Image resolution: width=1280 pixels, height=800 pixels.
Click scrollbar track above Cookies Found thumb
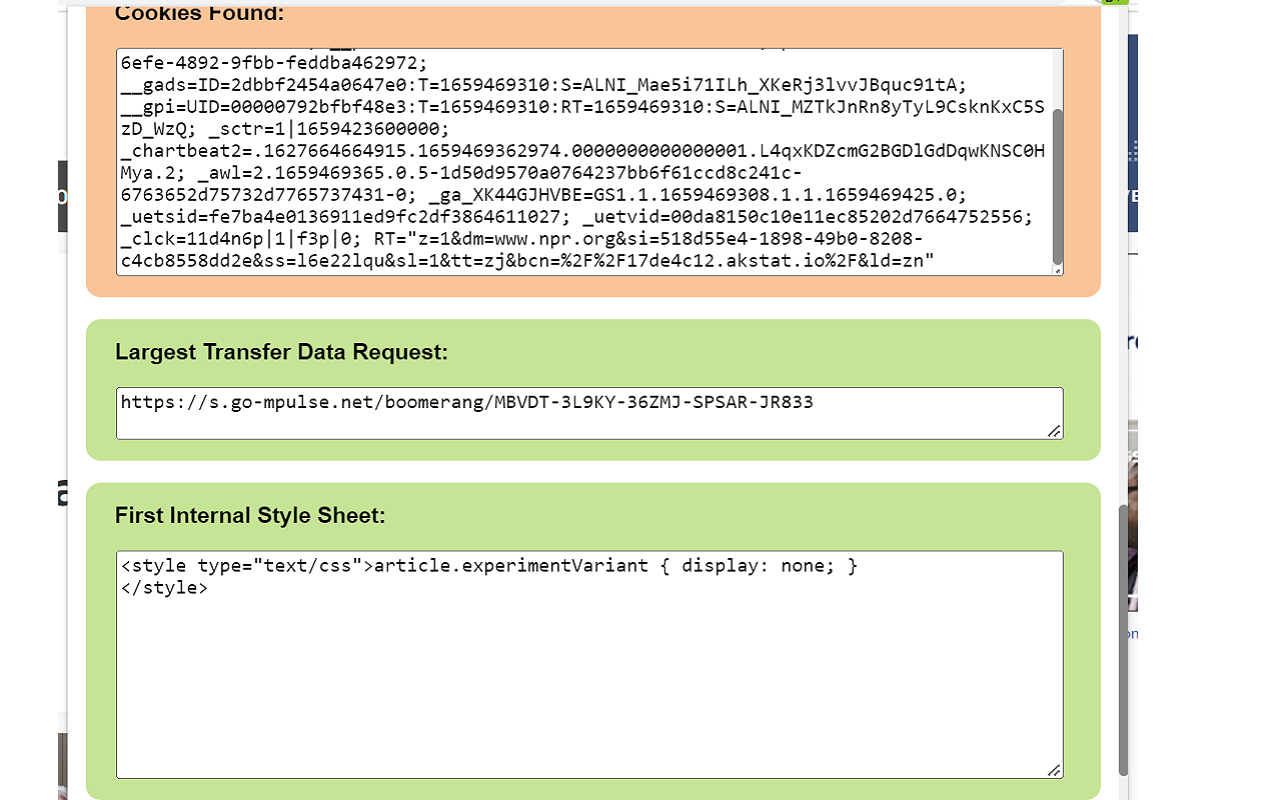pyautogui.click(x=1057, y=78)
